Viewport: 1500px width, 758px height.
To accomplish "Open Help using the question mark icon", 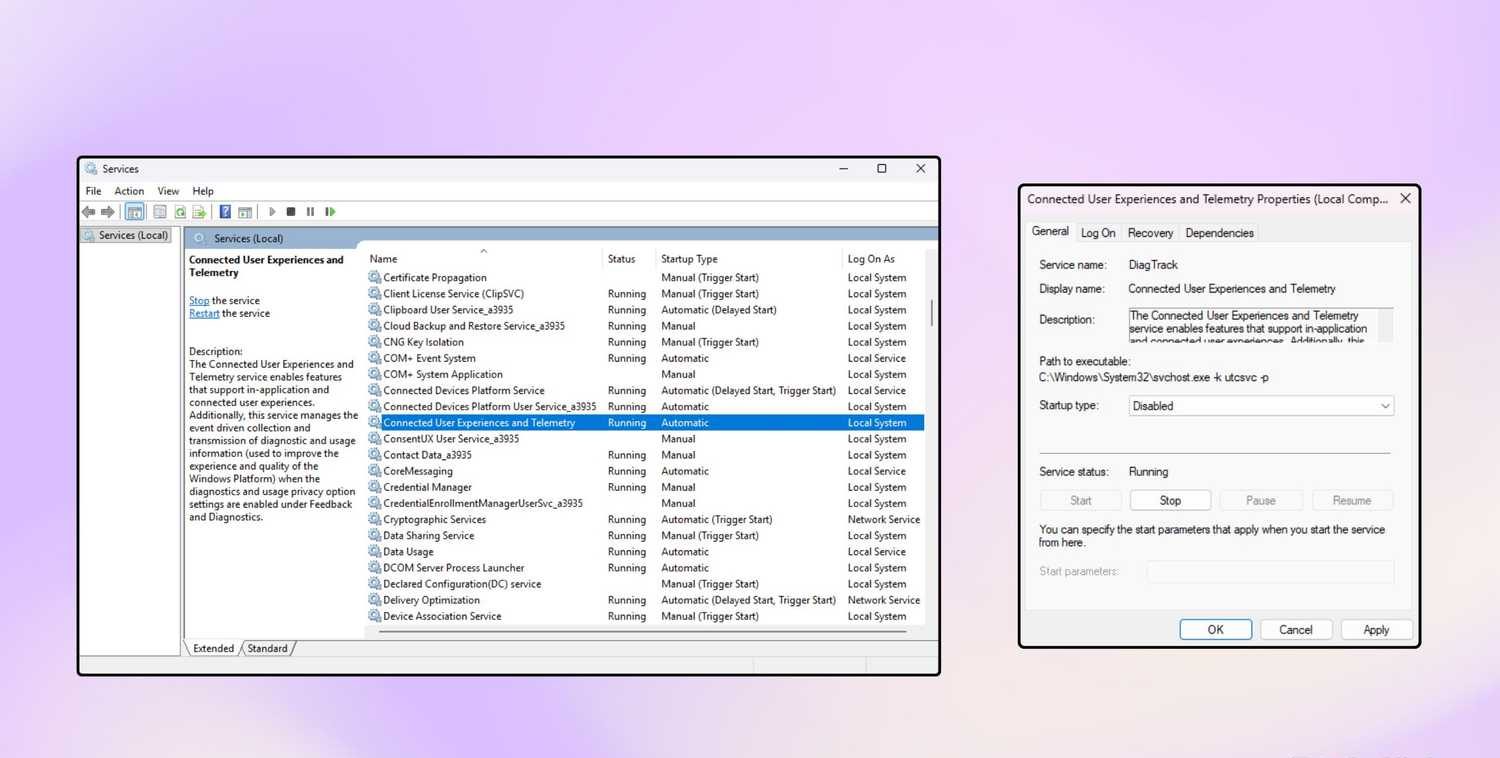I will (225, 211).
